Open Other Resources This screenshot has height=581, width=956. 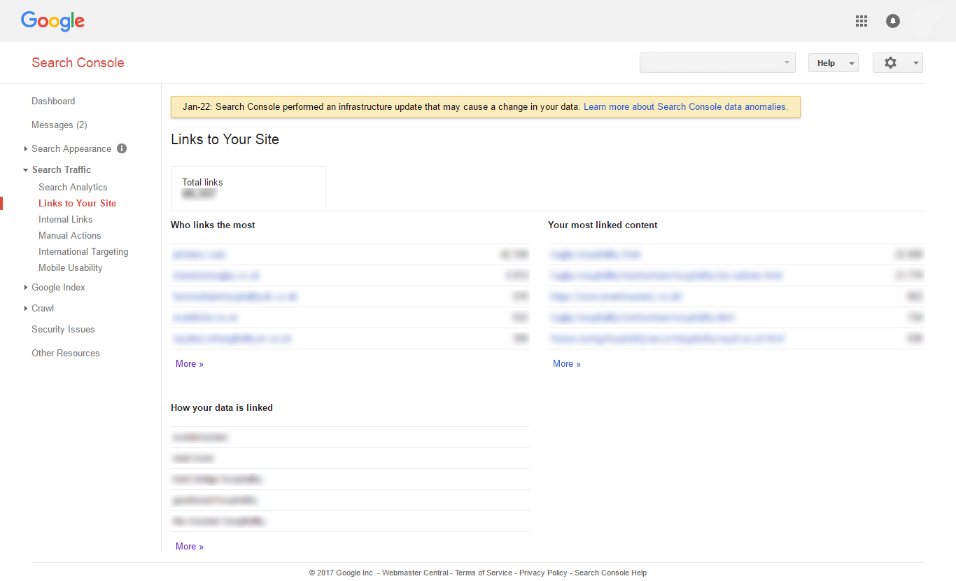click(65, 353)
